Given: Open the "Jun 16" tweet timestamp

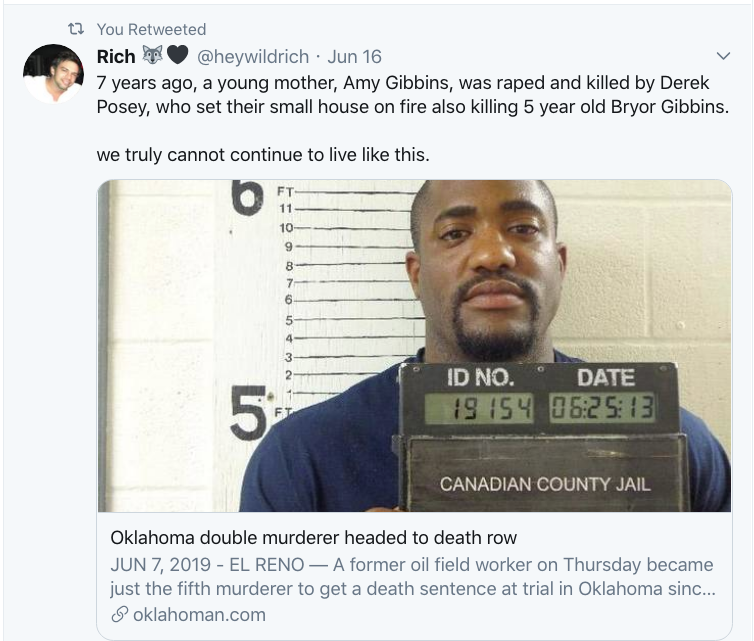Looking at the screenshot, I should click(354, 57).
